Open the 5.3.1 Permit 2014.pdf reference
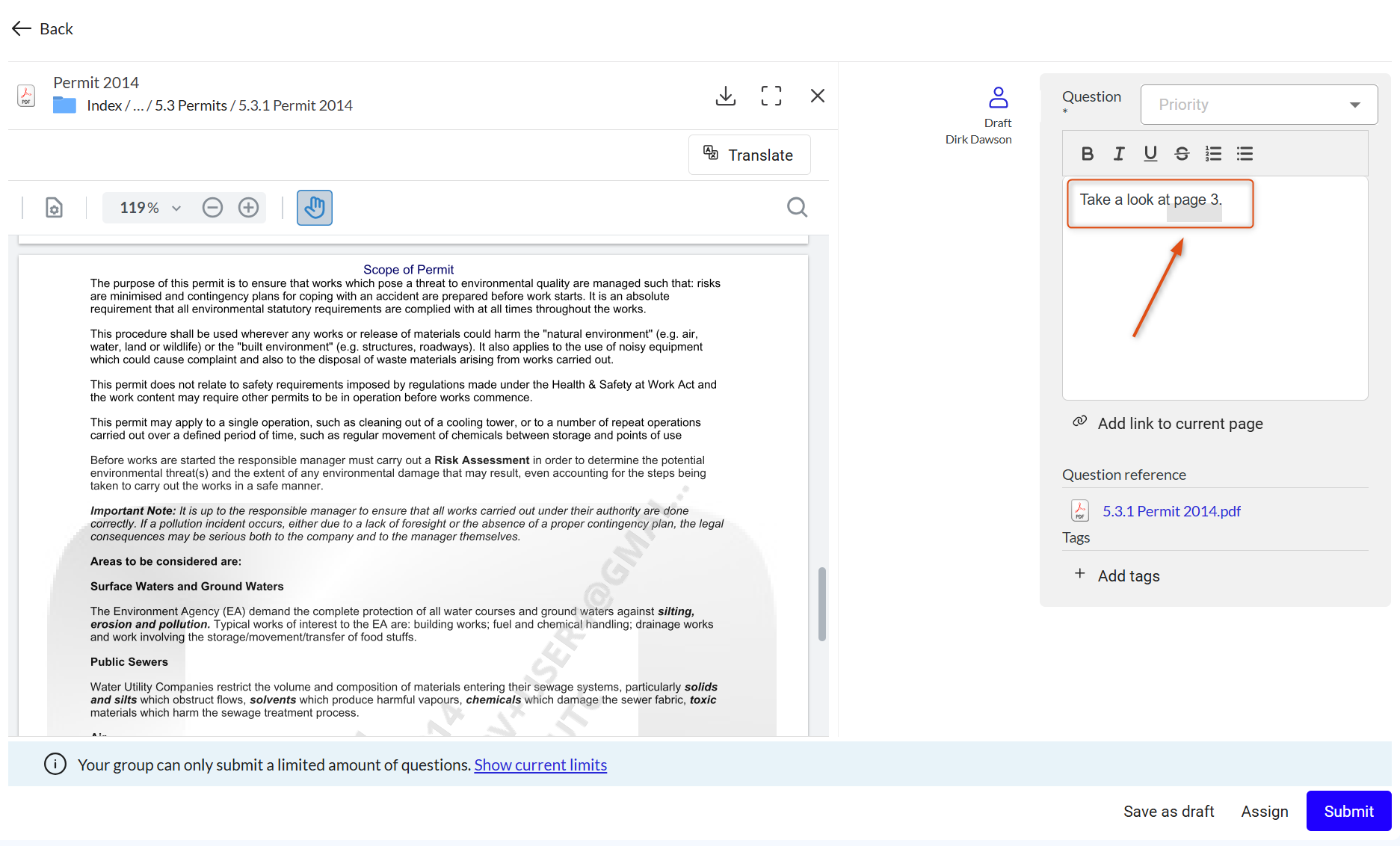Image resolution: width=1400 pixels, height=846 pixels. (1171, 511)
